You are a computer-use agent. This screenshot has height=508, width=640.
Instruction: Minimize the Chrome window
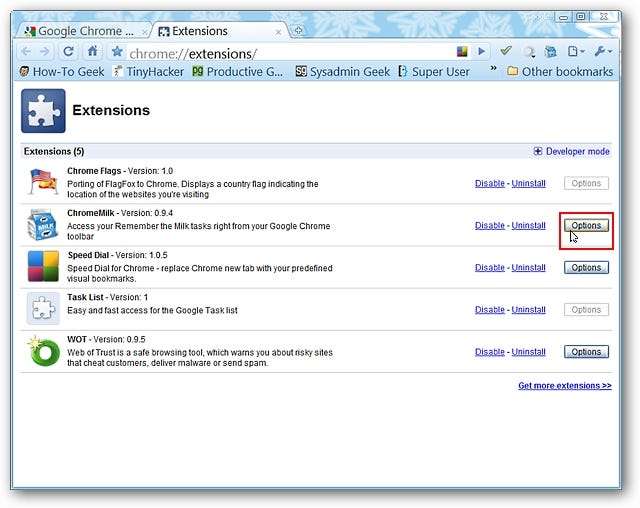click(564, 17)
